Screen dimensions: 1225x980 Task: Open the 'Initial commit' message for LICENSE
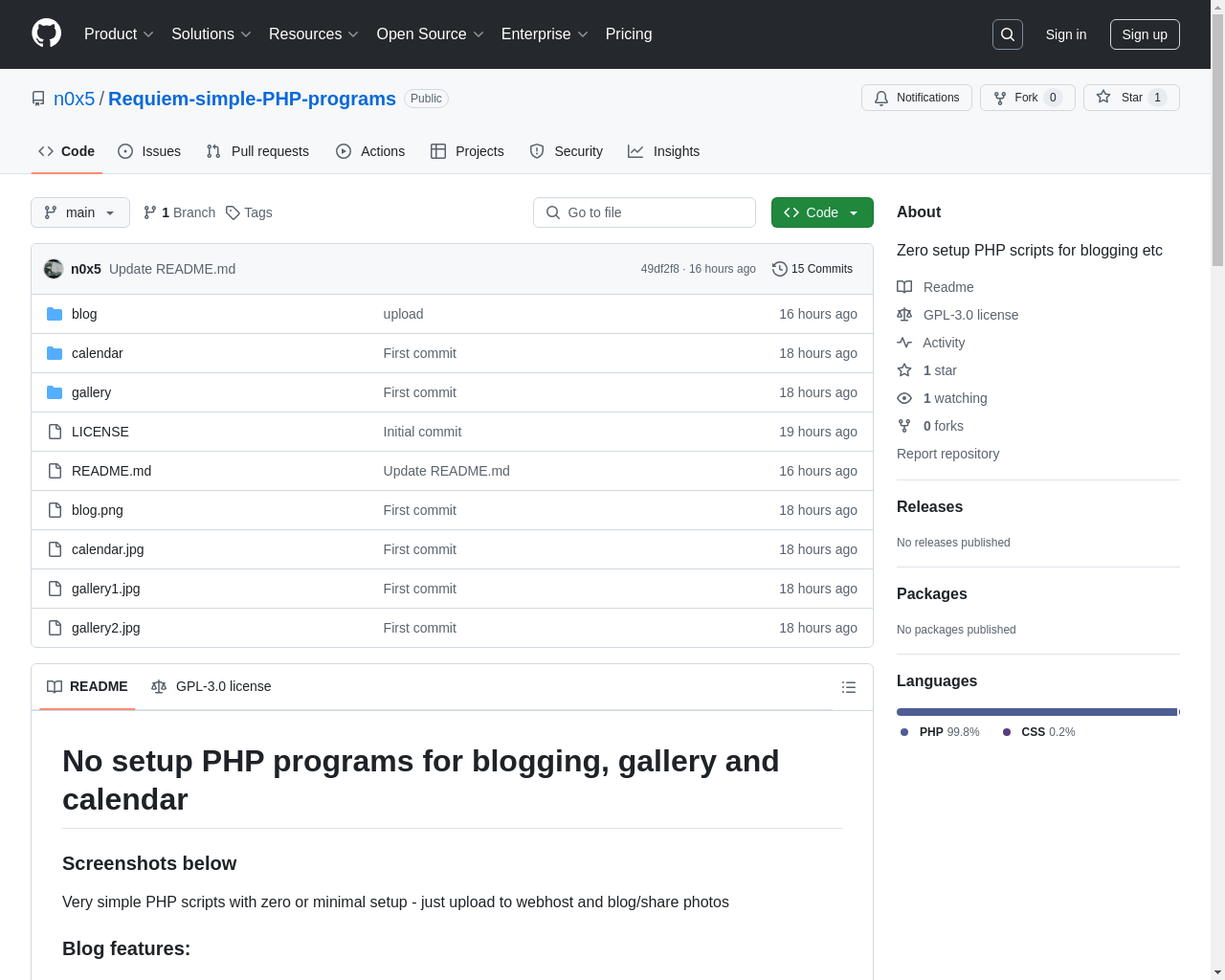pyautogui.click(x=422, y=432)
